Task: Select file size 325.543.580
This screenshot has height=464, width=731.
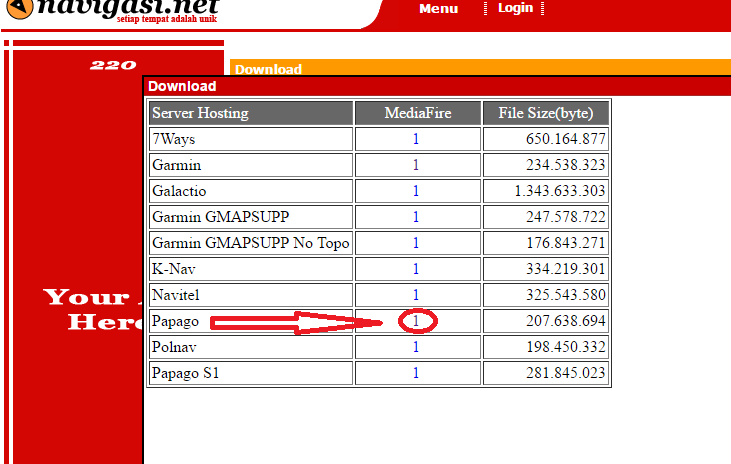Action: tap(565, 295)
